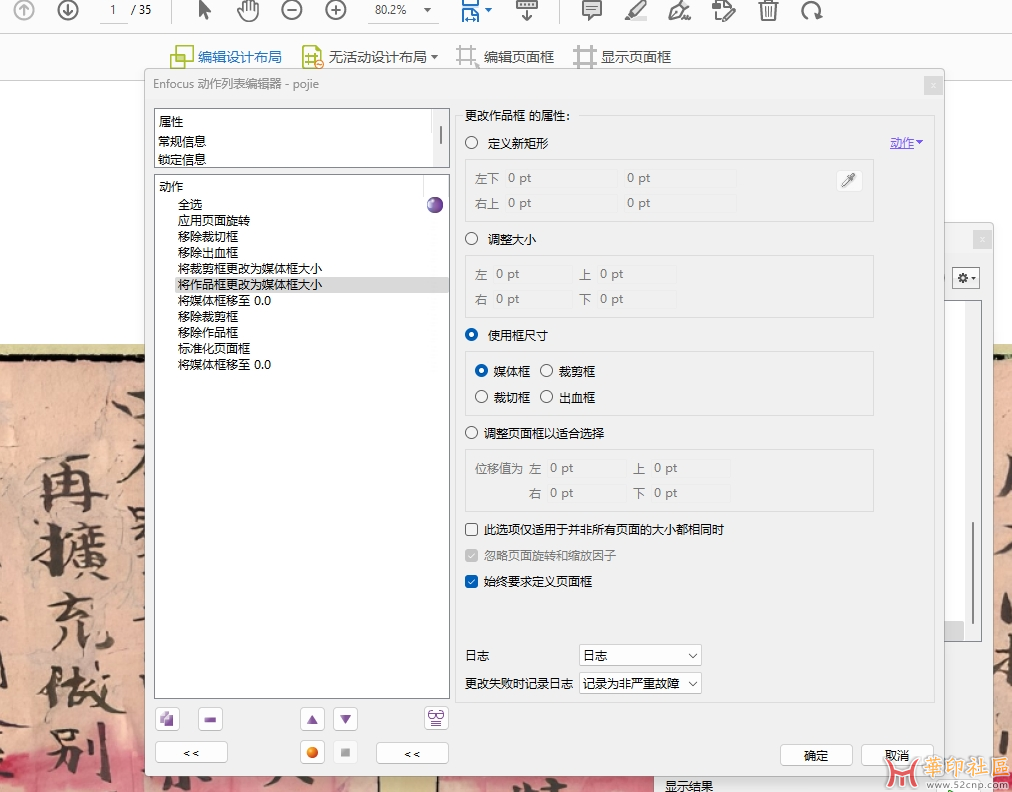Screen dimensions: 1012x792
Task: Zoom in with the plus icon
Action: point(336,10)
